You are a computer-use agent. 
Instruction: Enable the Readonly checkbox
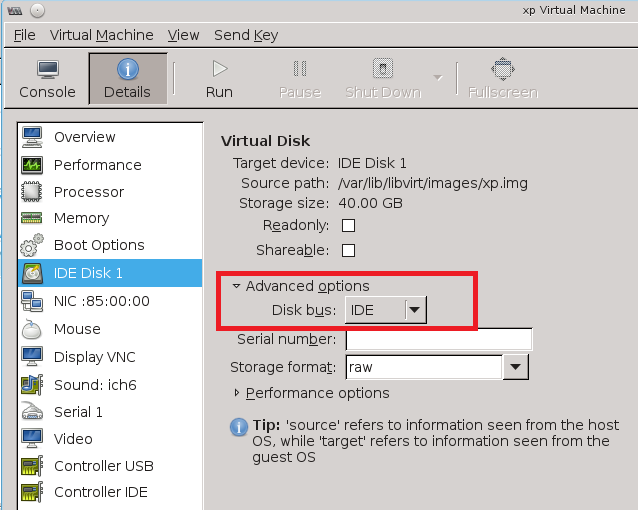pyautogui.click(x=349, y=225)
